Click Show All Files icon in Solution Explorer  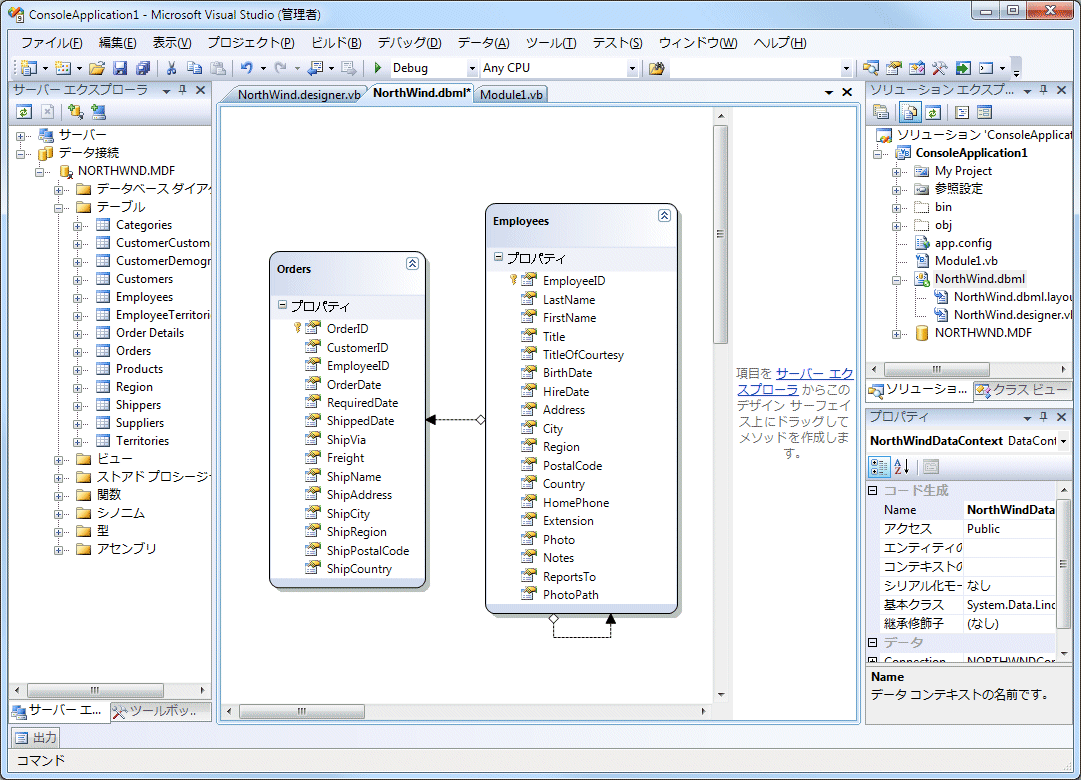click(910, 112)
